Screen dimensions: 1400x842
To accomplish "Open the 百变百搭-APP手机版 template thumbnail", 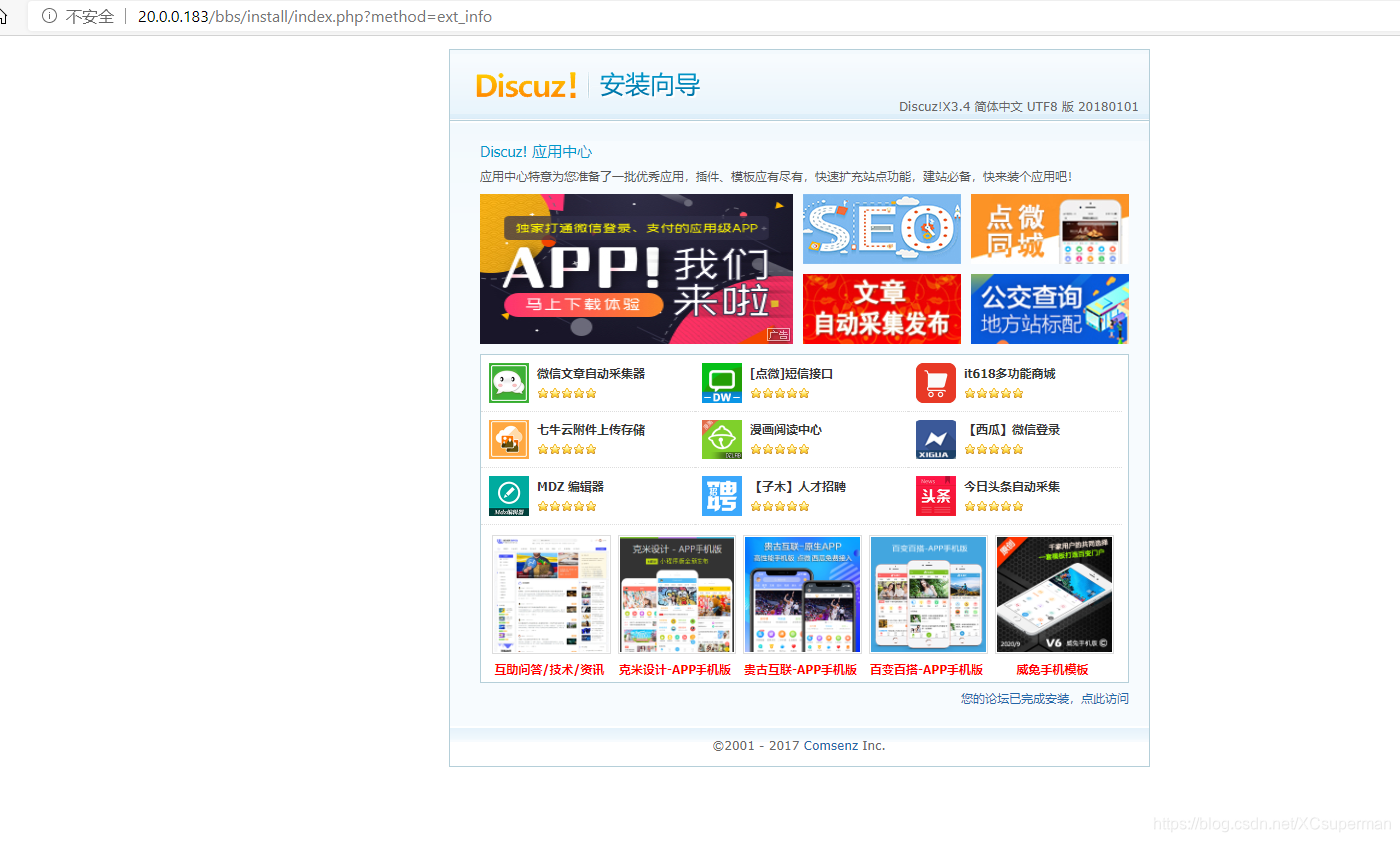I will click(x=928, y=594).
